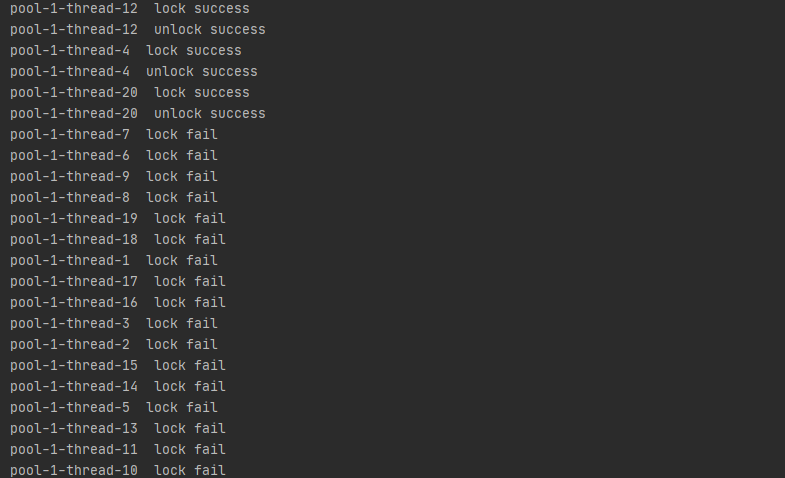This screenshot has width=785, height=478.
Task: Click the pool-1-thread-19 lock fail line
Action: 118,219
